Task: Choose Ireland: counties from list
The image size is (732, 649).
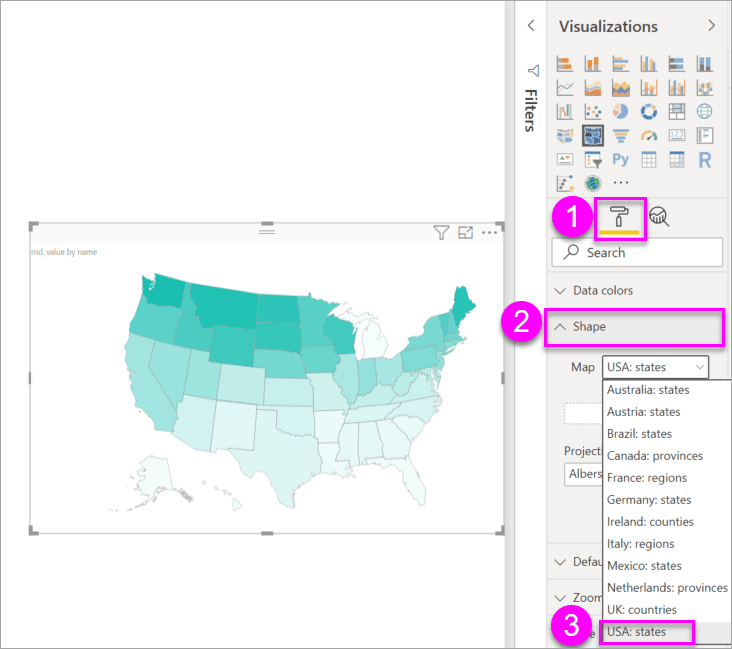Action: pyautogui.click(x=650, y=522)
